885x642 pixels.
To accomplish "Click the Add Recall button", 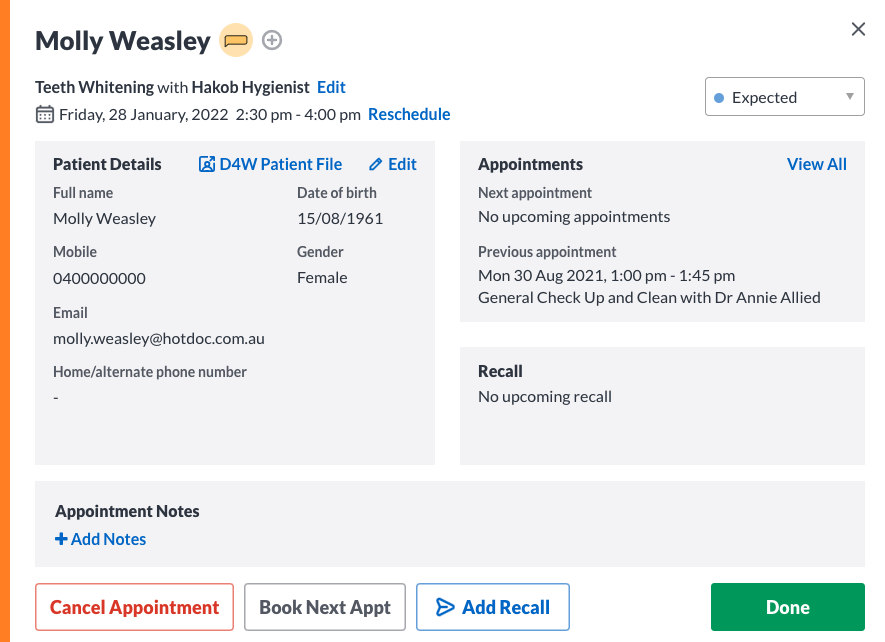I will point(493,607).
